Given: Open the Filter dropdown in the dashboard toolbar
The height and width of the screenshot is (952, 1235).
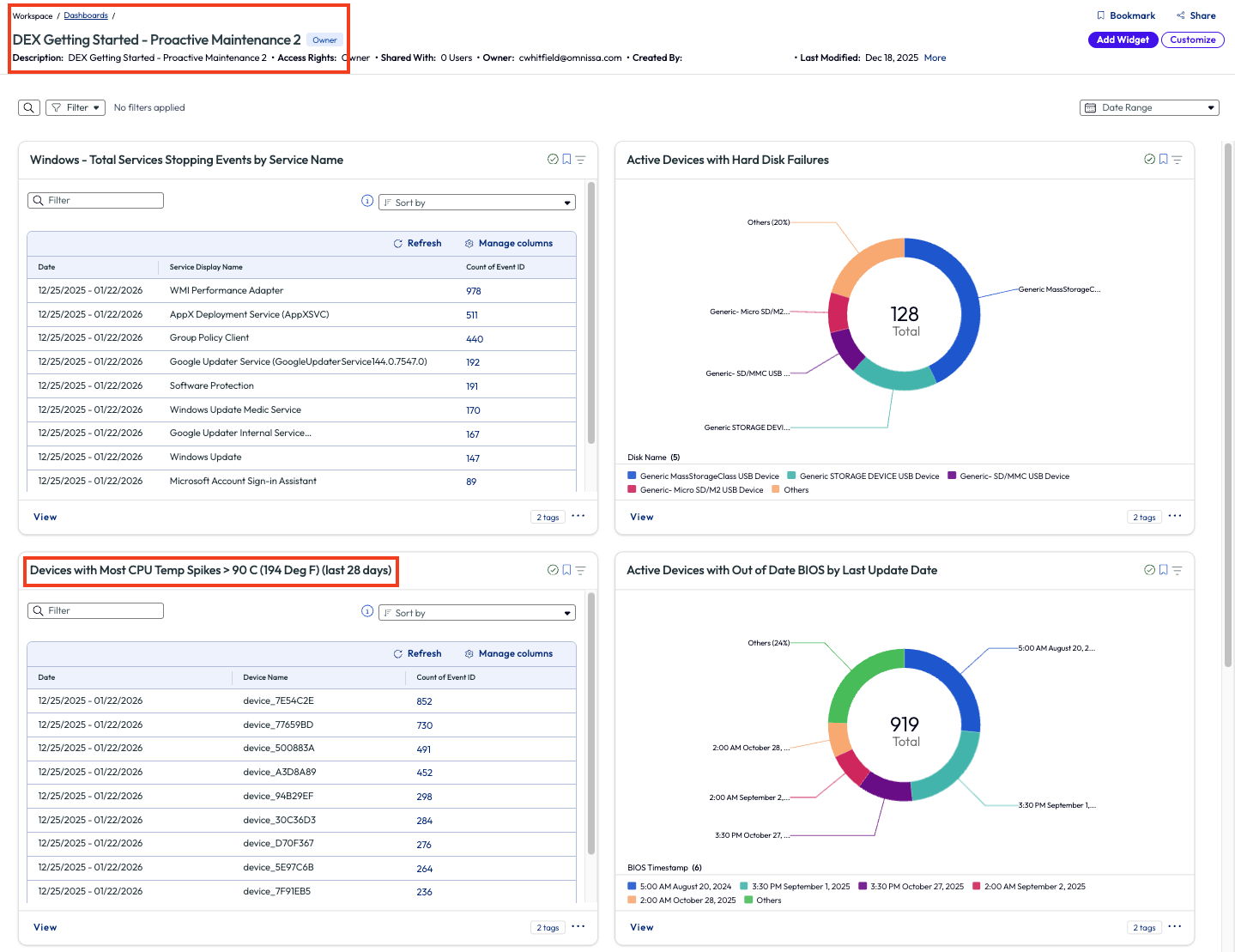Looking at the screenshot, I should coord(76,107).
